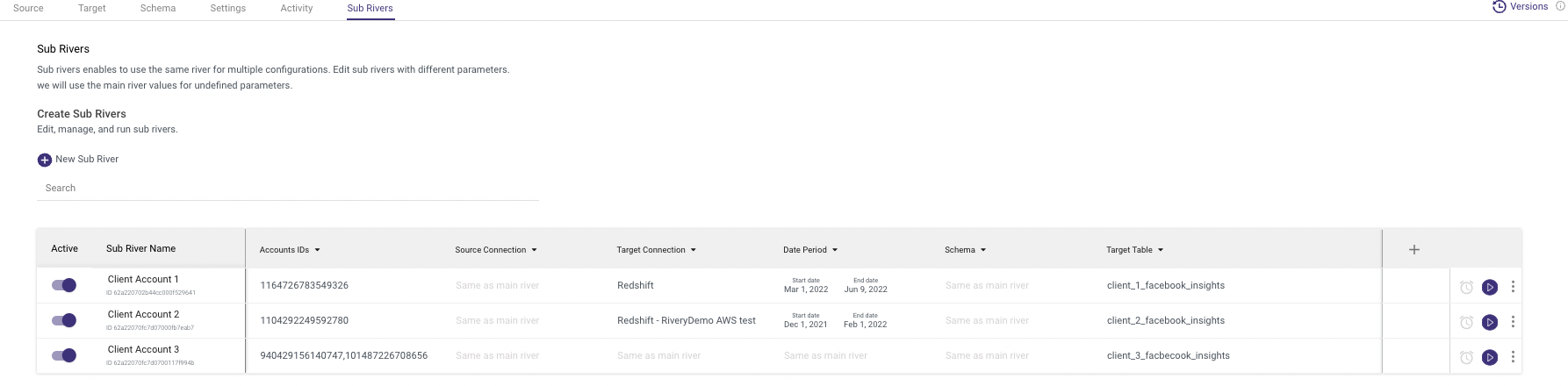Open the Versions history icon
1568x386 pixels.
pyautogui.click(x=1499, y=7)
